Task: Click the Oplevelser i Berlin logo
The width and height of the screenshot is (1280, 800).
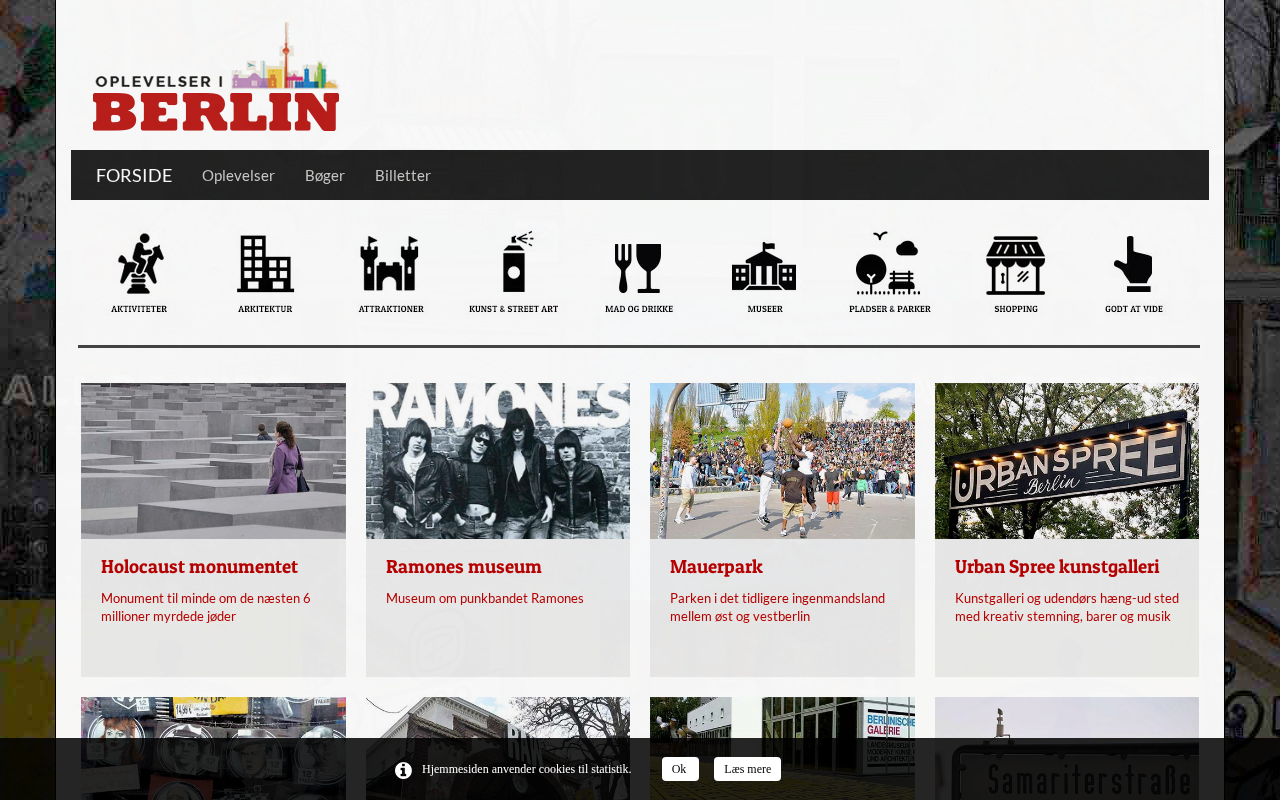Action: [x=216, y=76]
